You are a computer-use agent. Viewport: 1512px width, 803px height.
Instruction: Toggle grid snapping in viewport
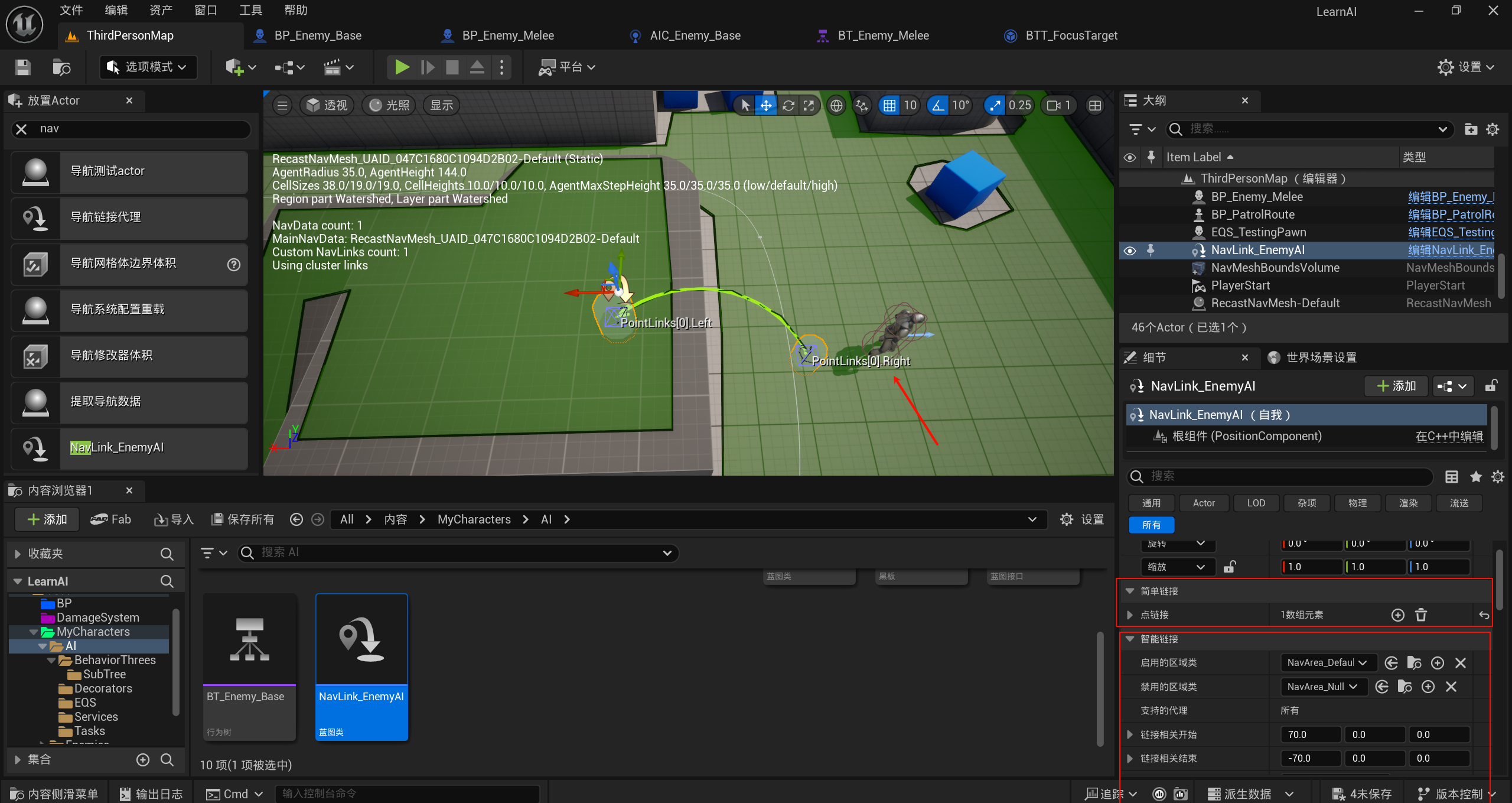[889, 105]
